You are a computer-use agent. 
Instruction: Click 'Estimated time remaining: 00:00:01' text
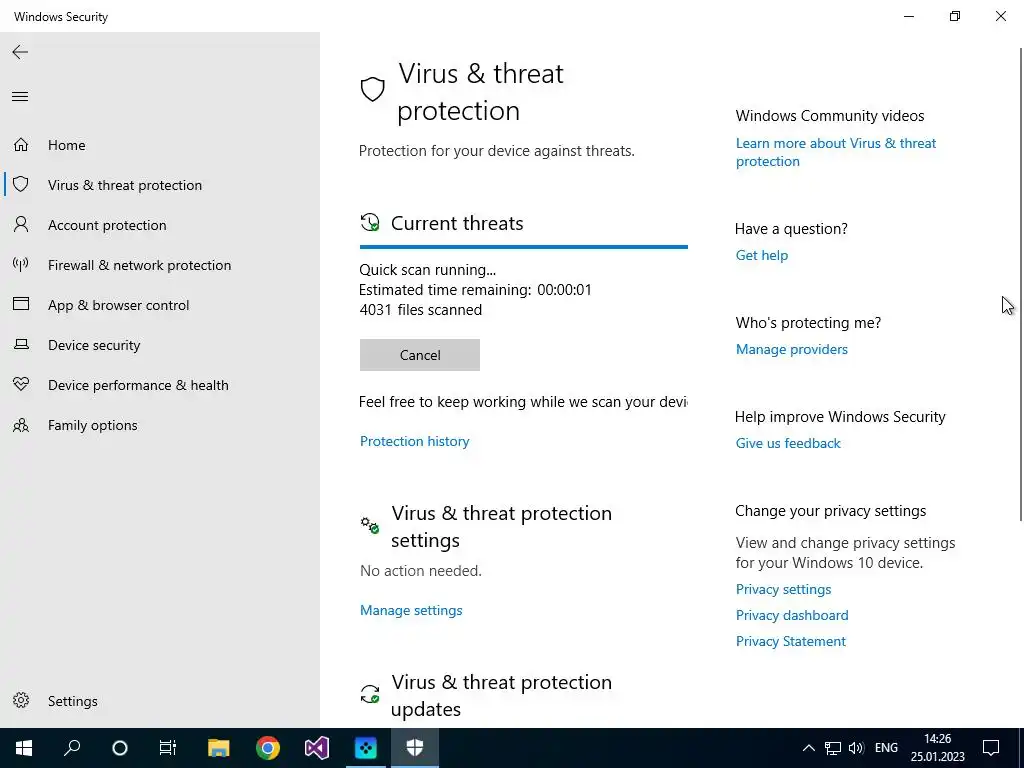(475, 289)
